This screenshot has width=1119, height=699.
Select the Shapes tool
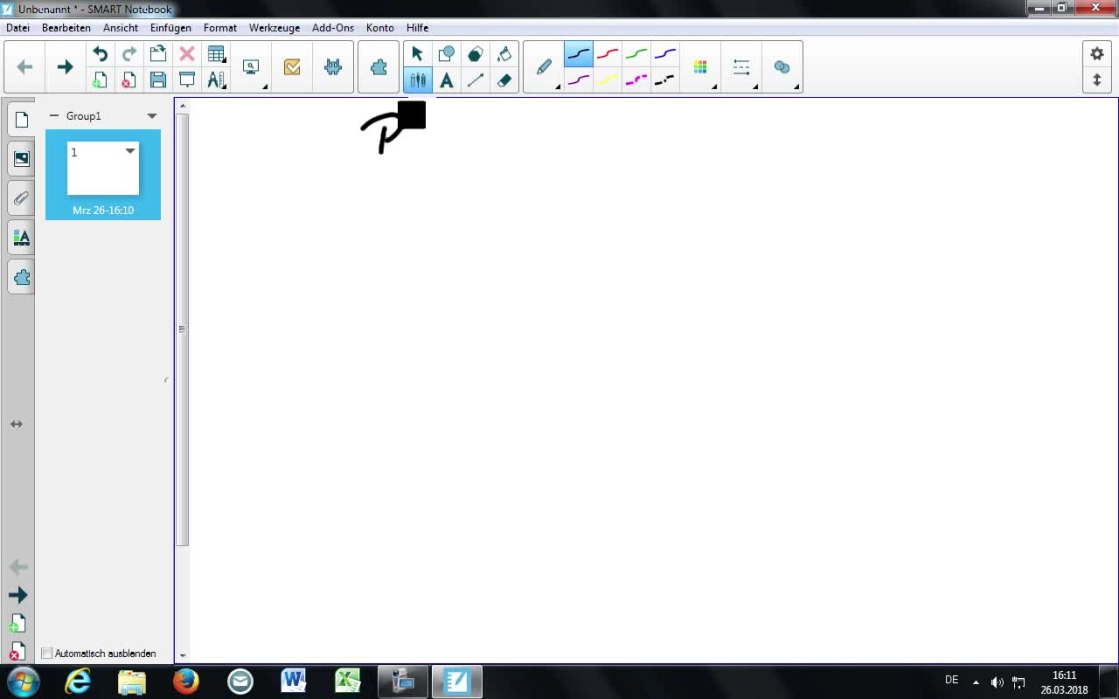(x=447, y=54)
